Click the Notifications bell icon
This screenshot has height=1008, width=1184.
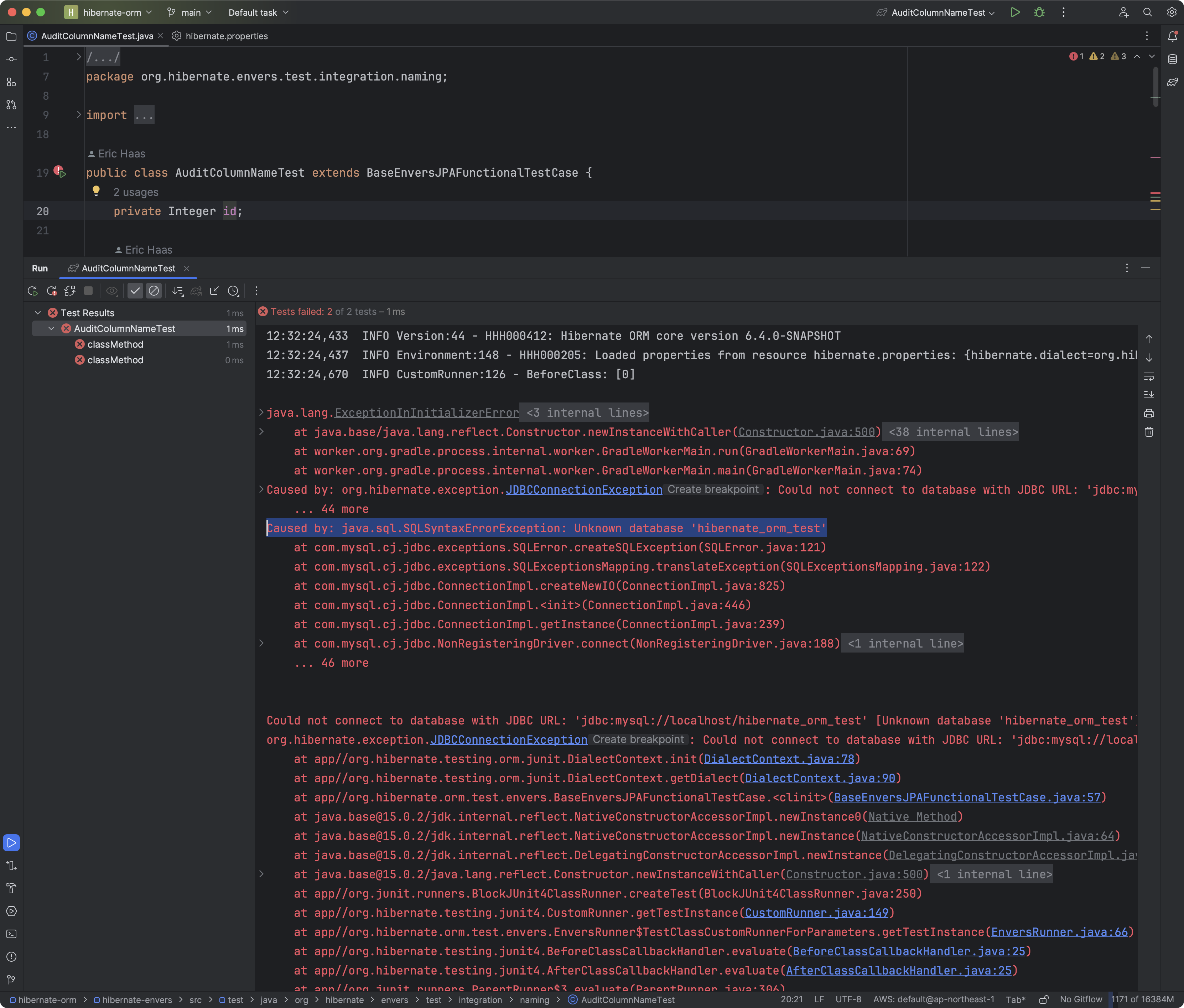[1173, 36]
